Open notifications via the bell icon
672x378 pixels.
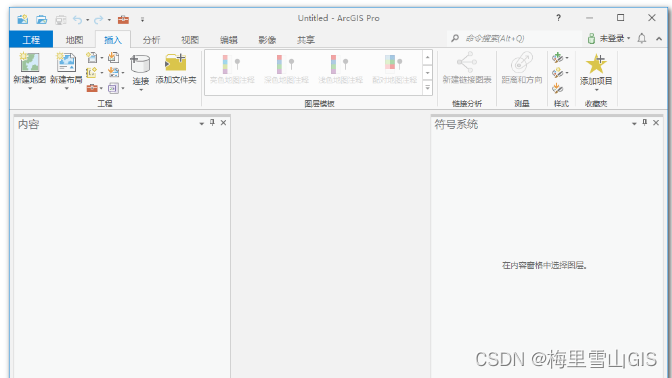(x=642, y=39)
